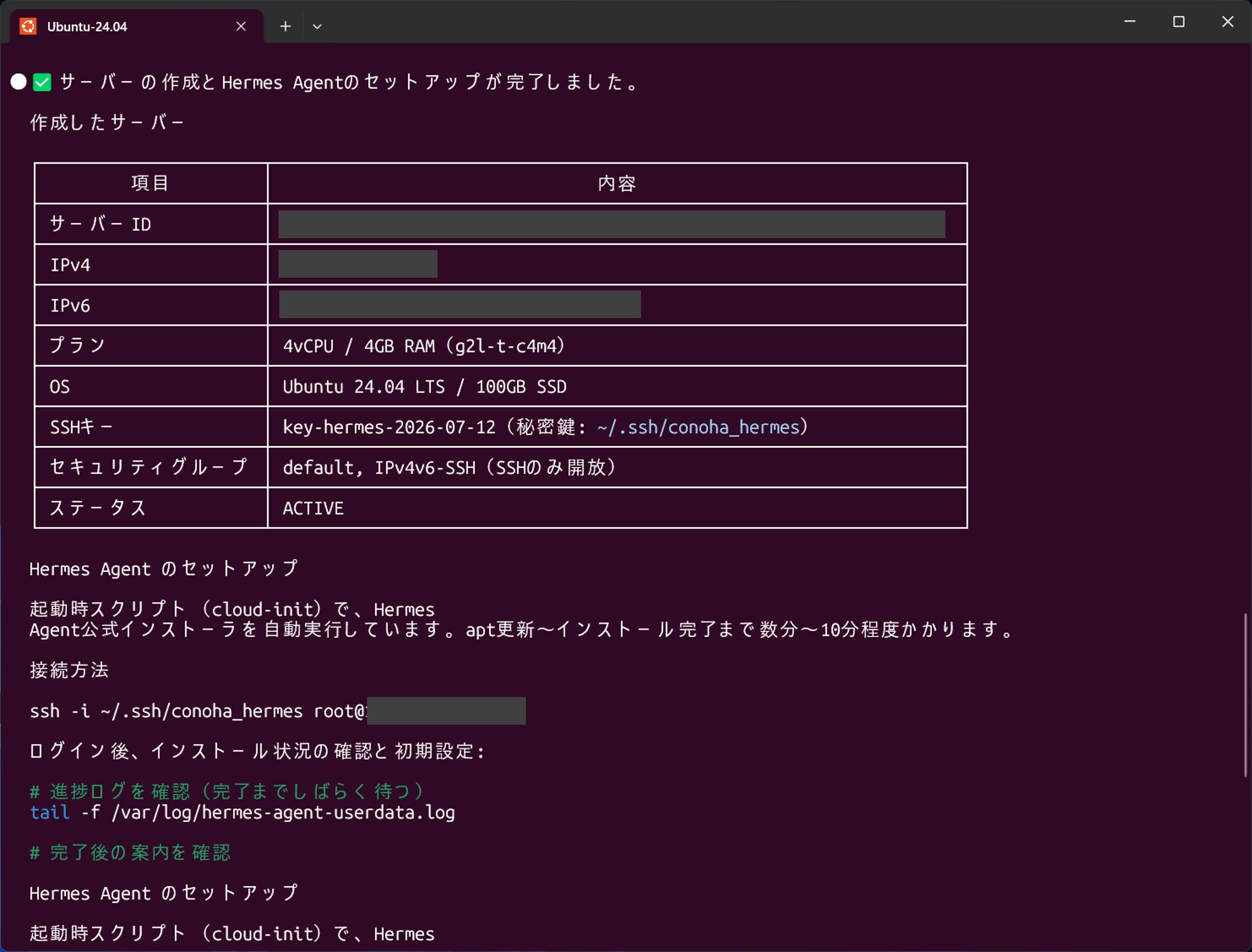Click the completion message "サーバーの作成とHermes Agentのセットアップが完了しました。"
1252x952 pixels.
pos(350,82)
